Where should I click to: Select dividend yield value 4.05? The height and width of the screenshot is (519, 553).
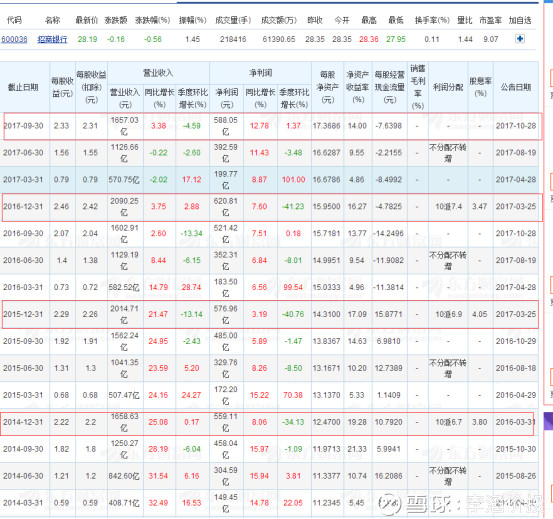point(480,314)
